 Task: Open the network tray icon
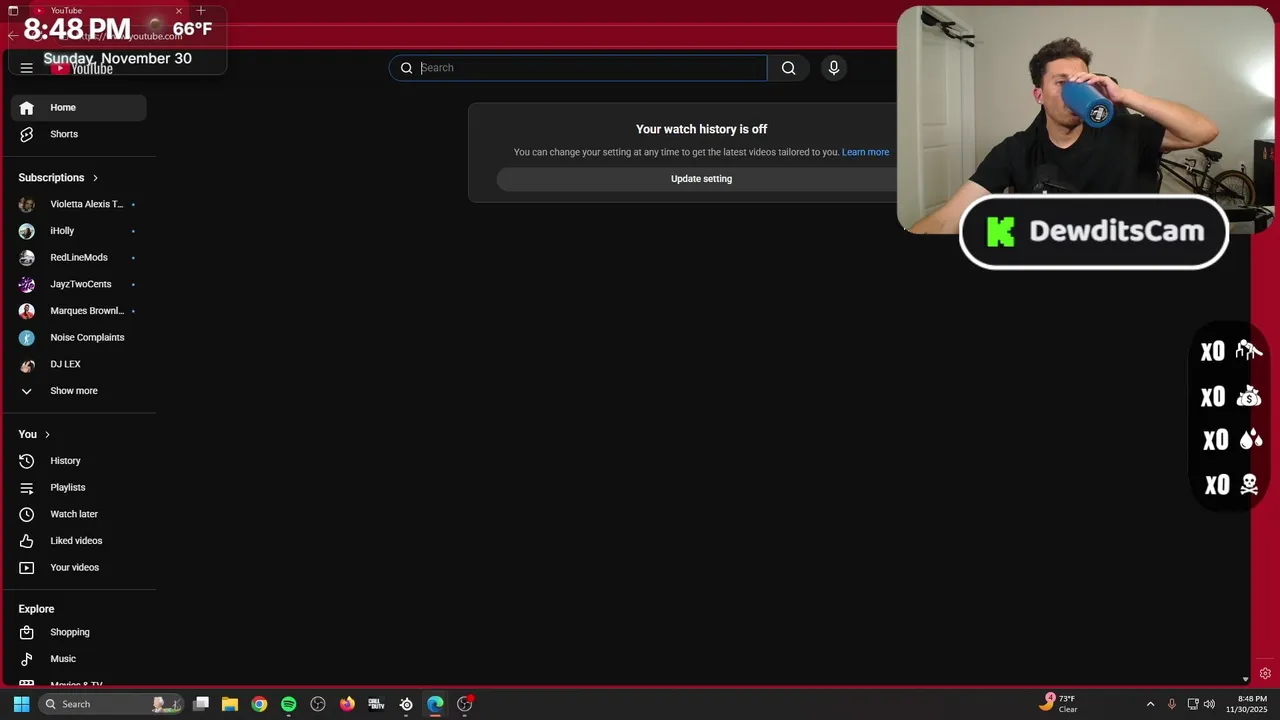(x=1193, y=704)
